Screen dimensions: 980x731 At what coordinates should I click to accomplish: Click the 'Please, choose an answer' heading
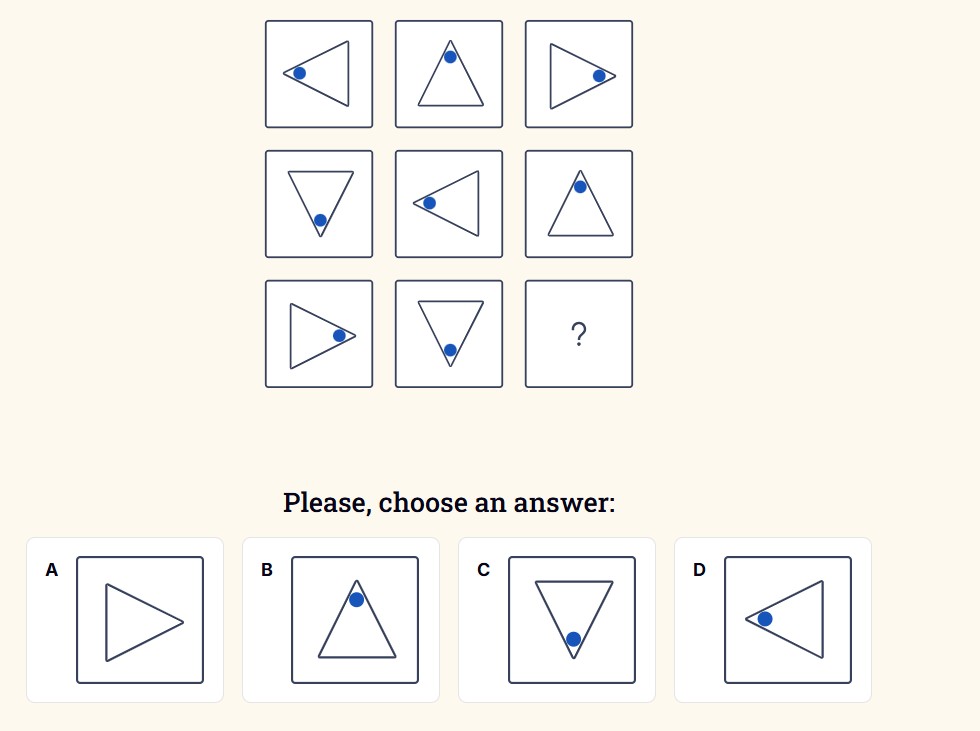[x=449, y=502]
